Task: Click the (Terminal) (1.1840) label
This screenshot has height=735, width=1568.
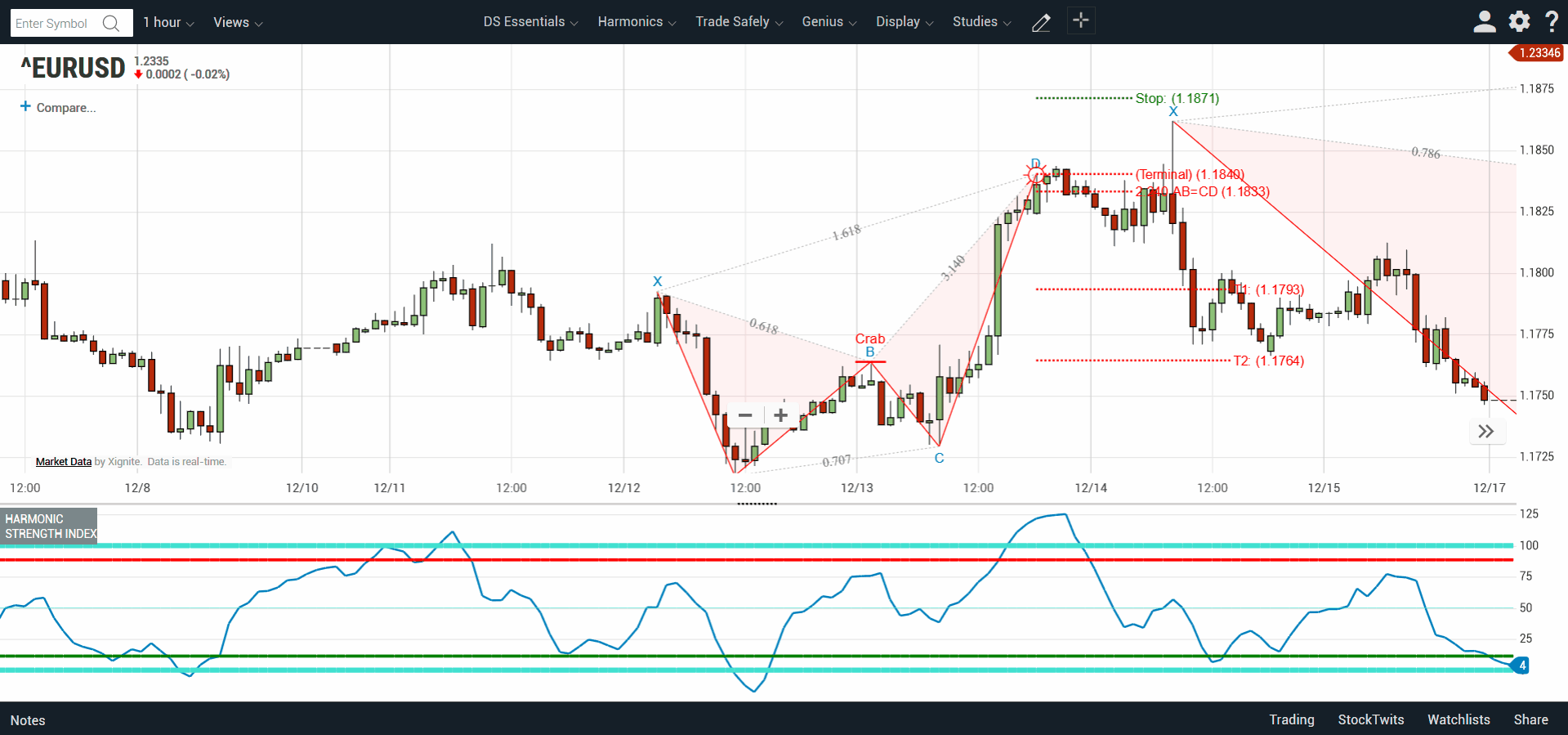Action: coord(1190,174)
